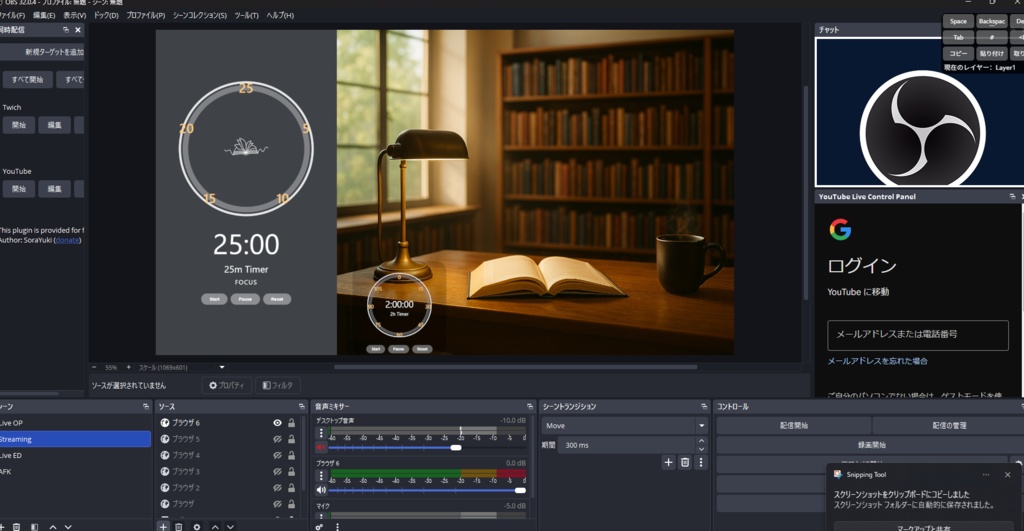Viewport: 1024px width, 531px height.
Task: Open 表示(V) menu
Action: [x=74, y=15]
